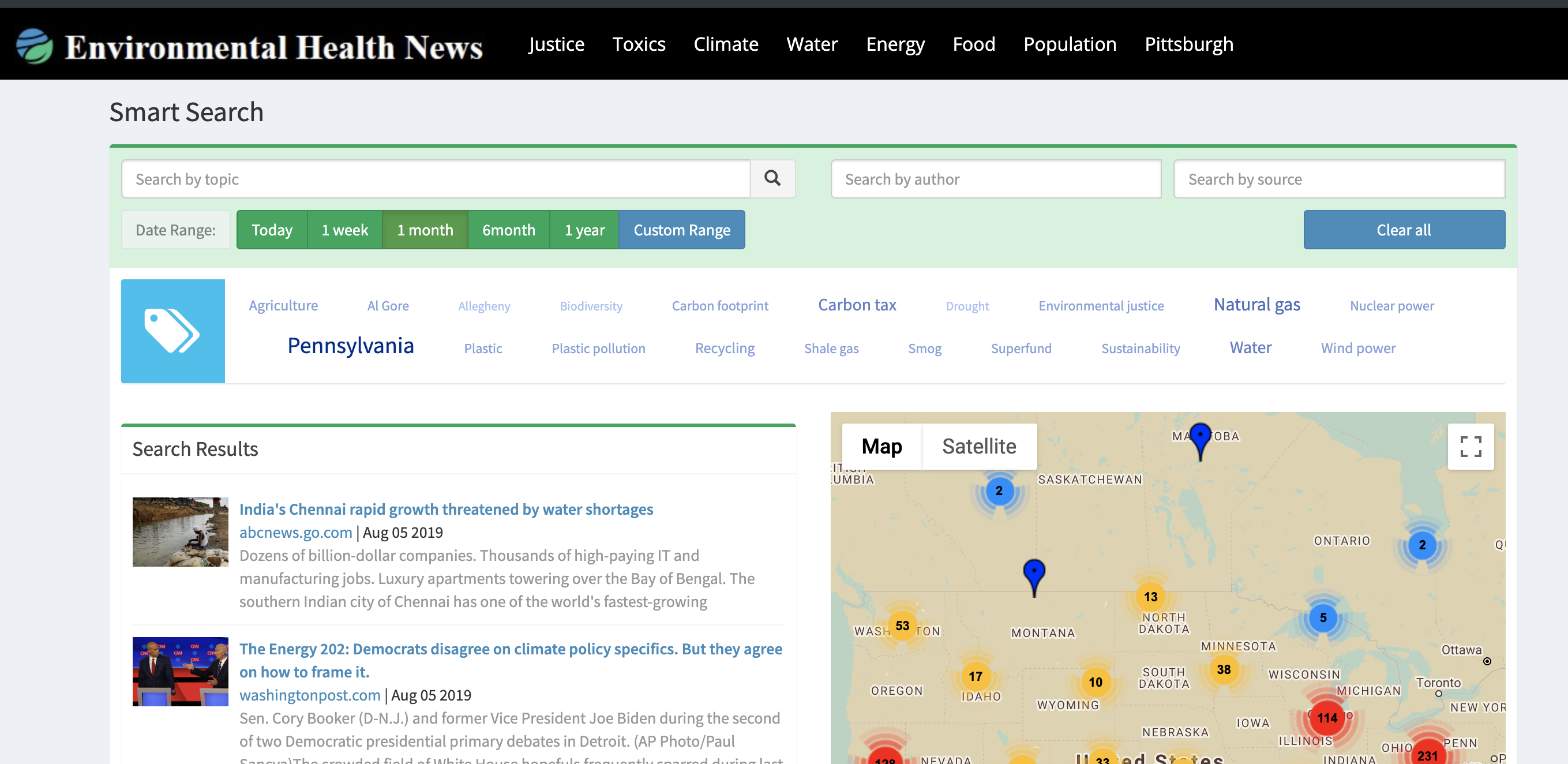
Task: Click the blue 5 cluster marker
Action: (x=1323, y=617)
